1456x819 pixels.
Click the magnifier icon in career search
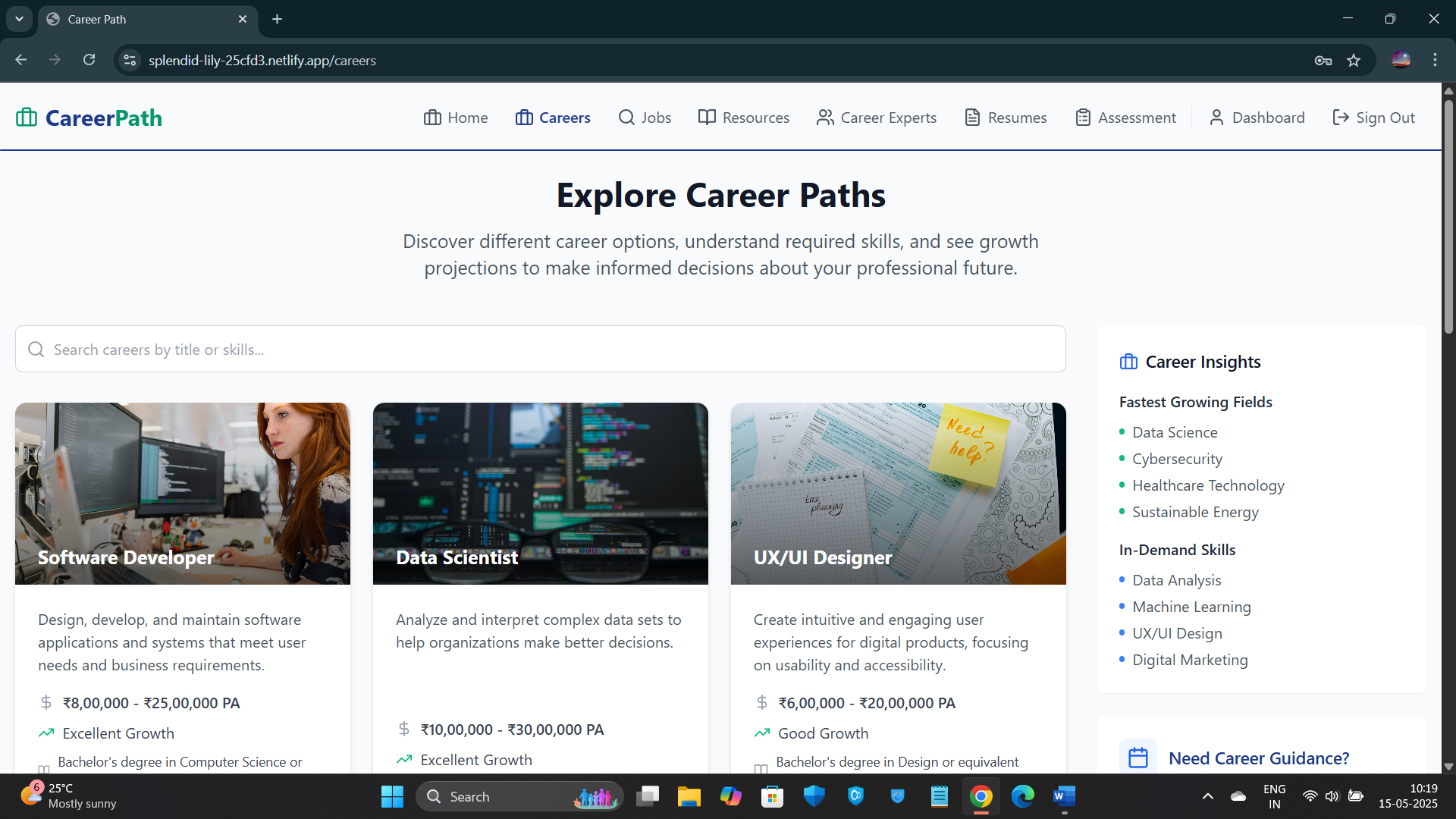(x=36, y=349)
